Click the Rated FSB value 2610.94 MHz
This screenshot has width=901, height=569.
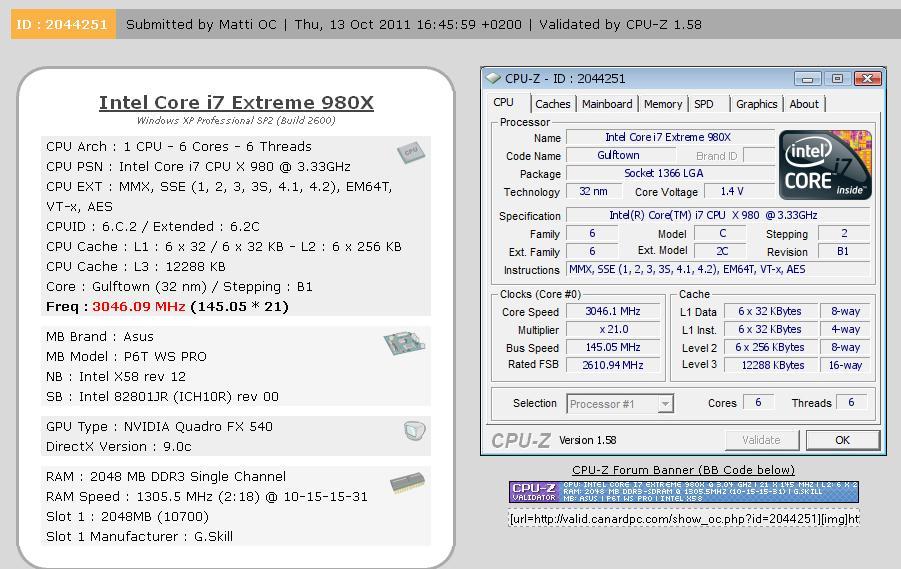[613, 365]
